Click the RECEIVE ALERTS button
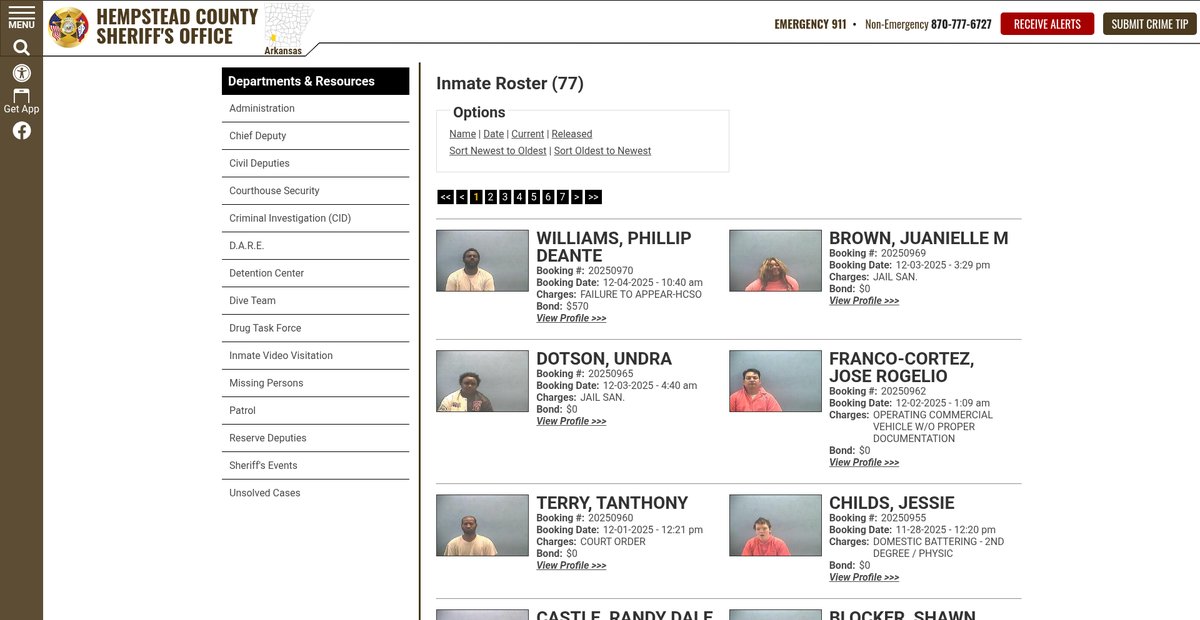This screenshot has width=1200, height=620. tap(1047, 24)
